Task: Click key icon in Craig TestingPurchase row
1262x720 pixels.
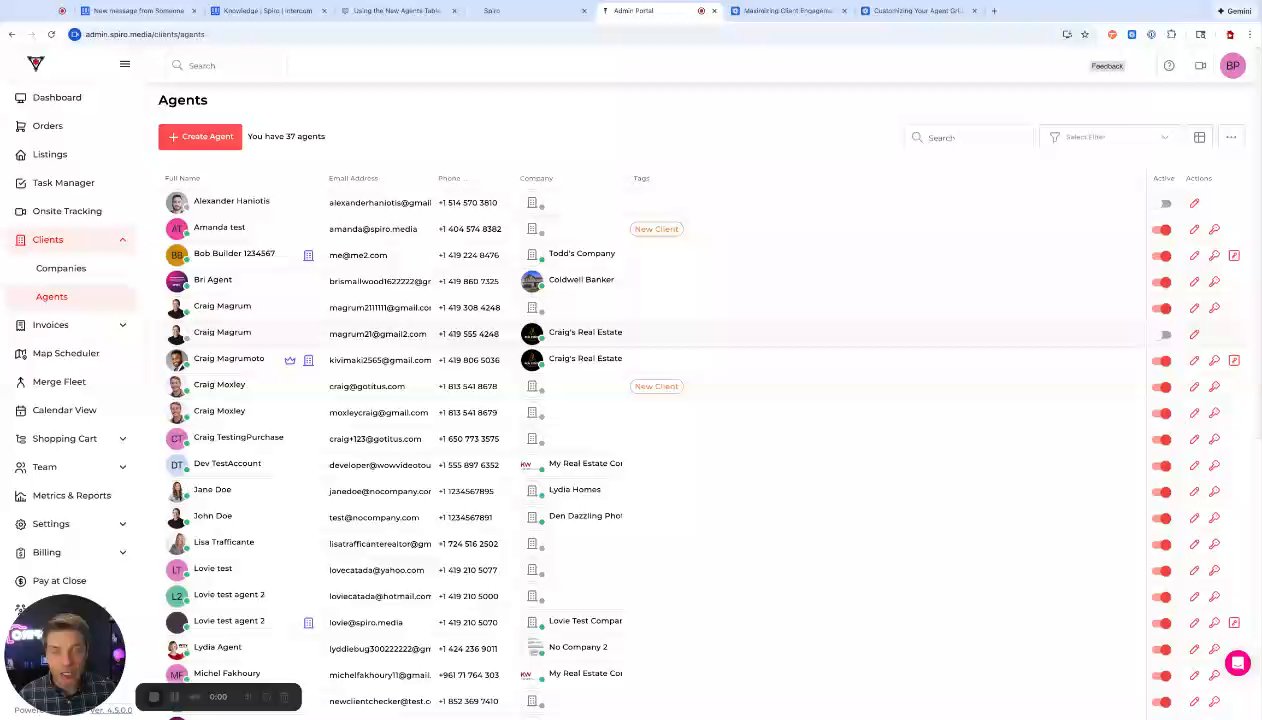Action: (x=1214, y=439)
